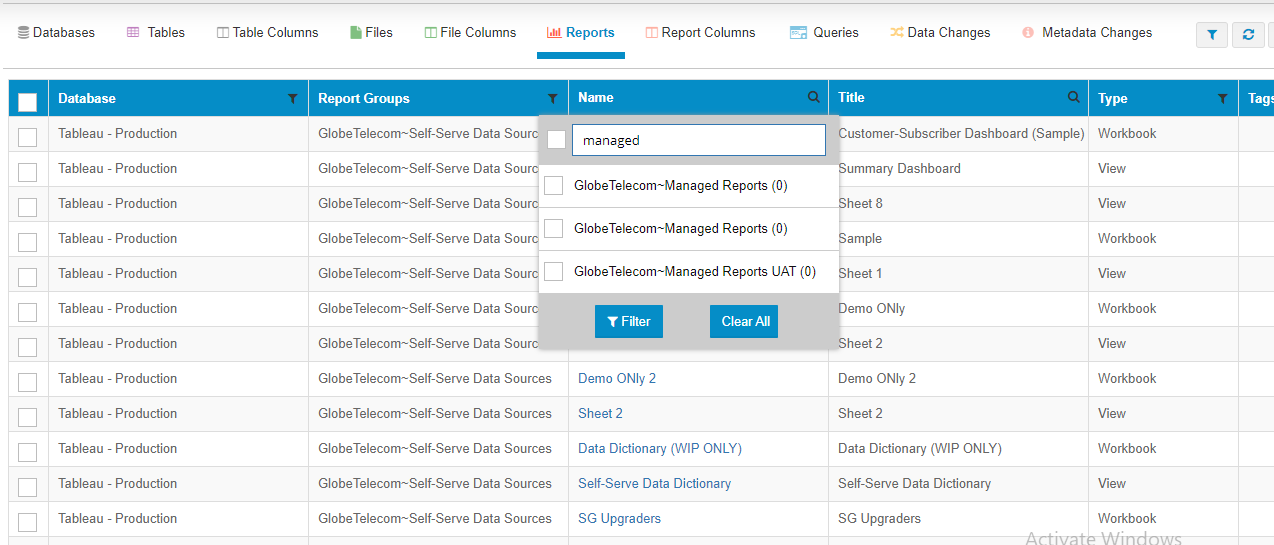Open the File Columns tab

(x=470, y=33)
